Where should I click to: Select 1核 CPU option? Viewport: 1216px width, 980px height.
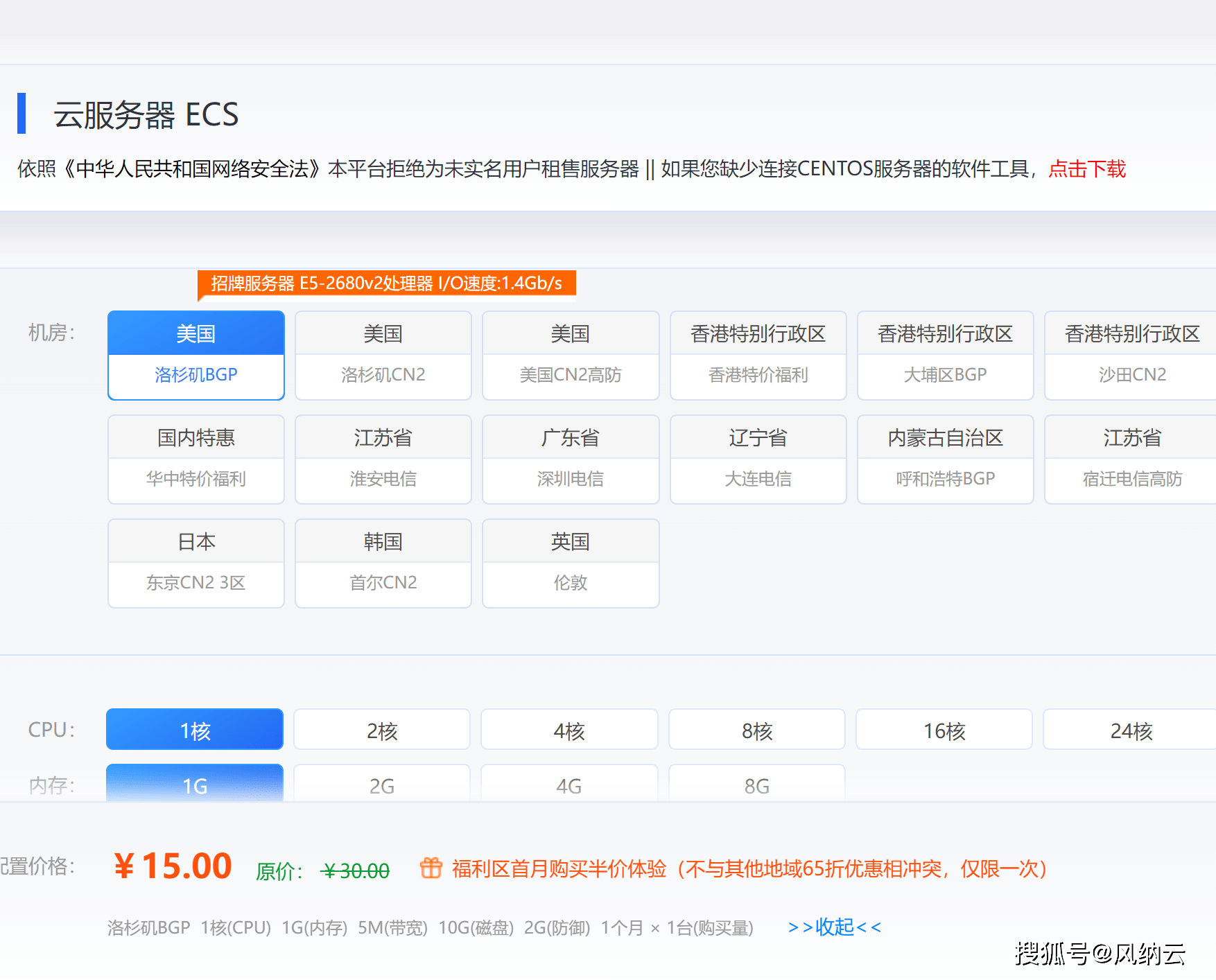[x=195, y=729]
